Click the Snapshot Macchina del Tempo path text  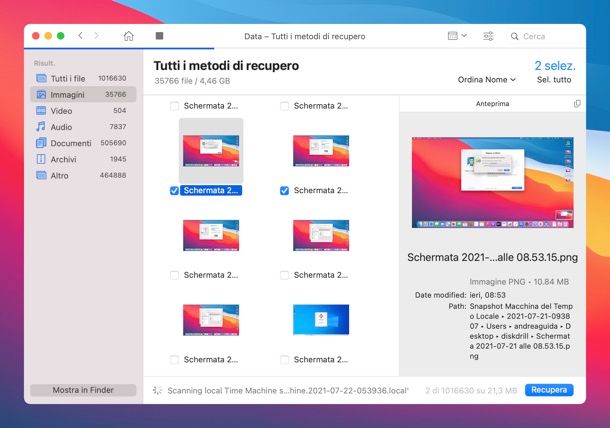[x=521, y=331]
